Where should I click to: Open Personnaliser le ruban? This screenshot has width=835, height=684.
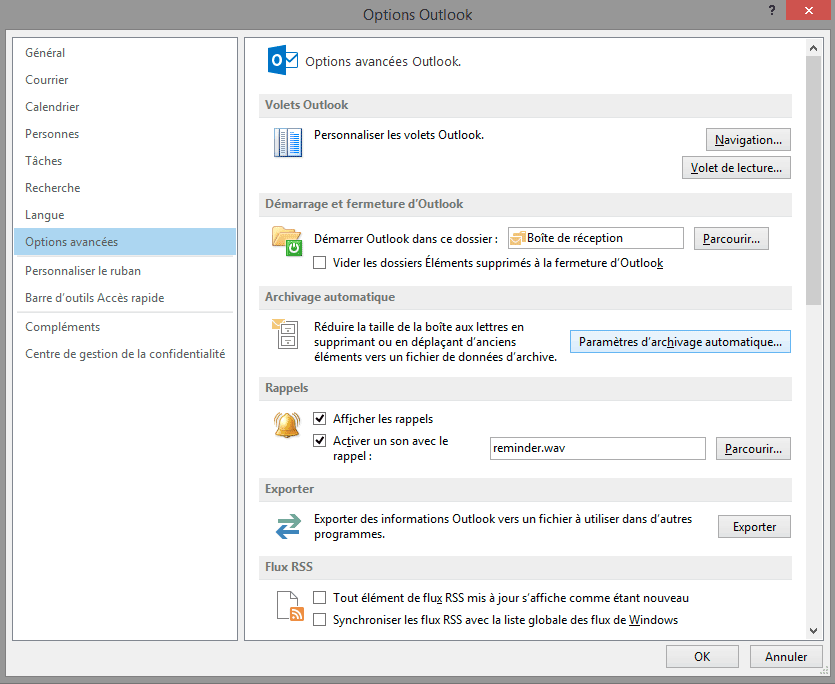pos(125,271)
